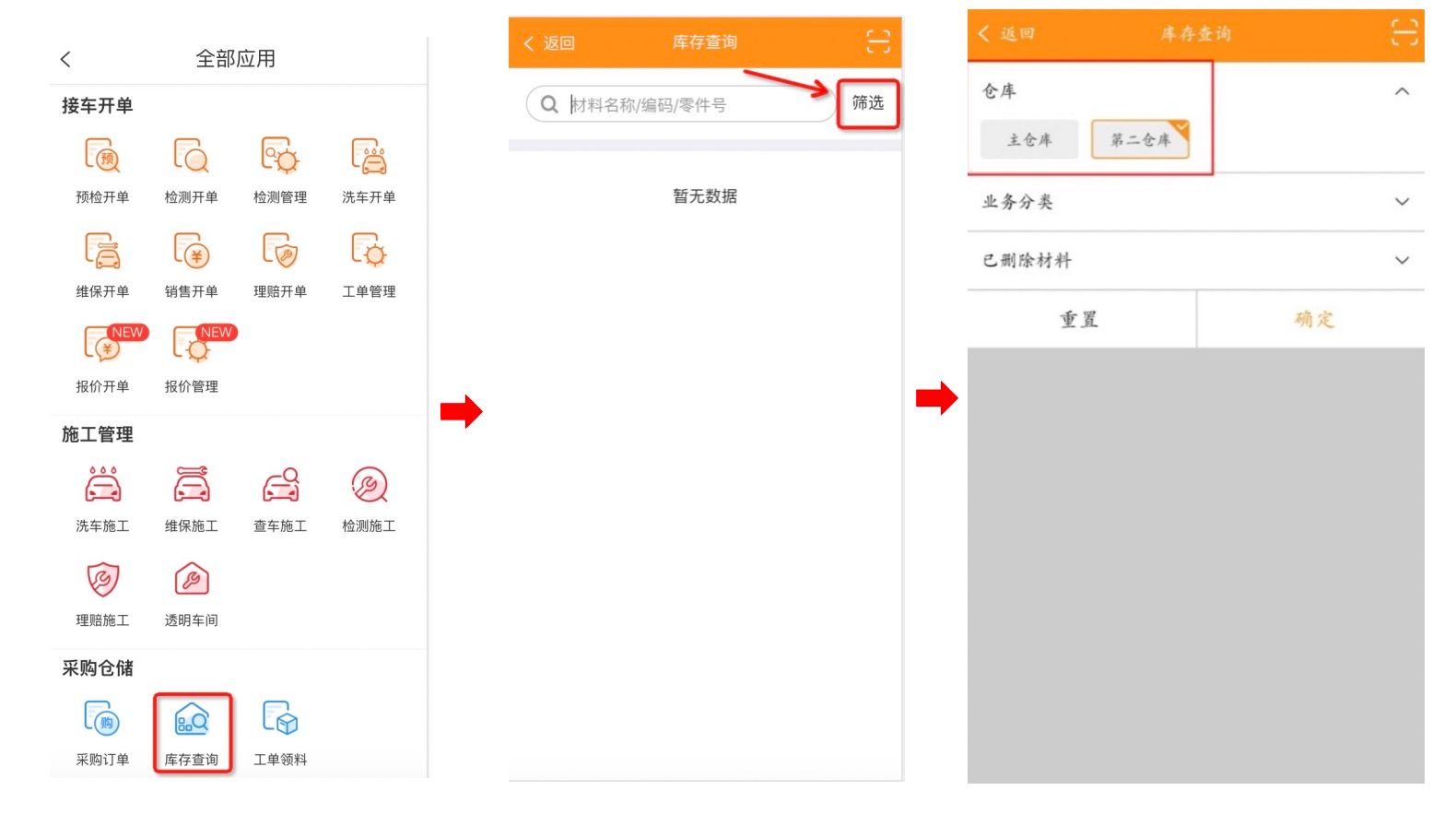Click the 确定 confirm button

tap(1312, 319)
